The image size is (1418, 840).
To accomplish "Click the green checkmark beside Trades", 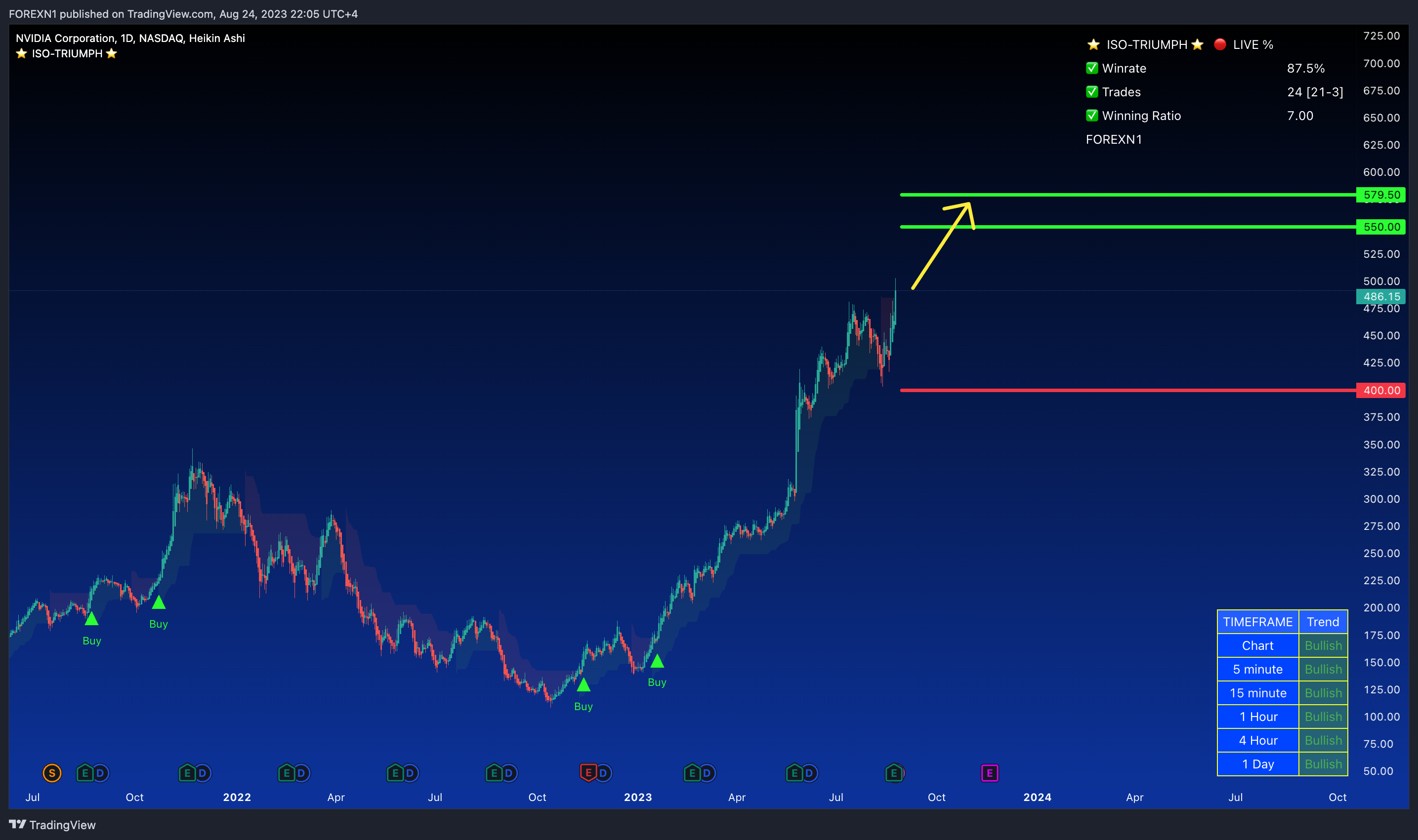I will point(1092,92).
